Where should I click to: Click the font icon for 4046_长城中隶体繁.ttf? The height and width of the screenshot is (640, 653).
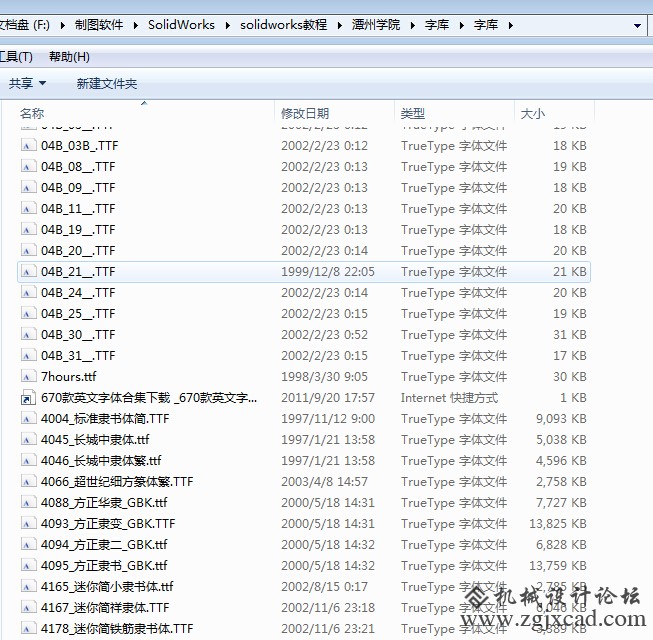tap(28, 460)
